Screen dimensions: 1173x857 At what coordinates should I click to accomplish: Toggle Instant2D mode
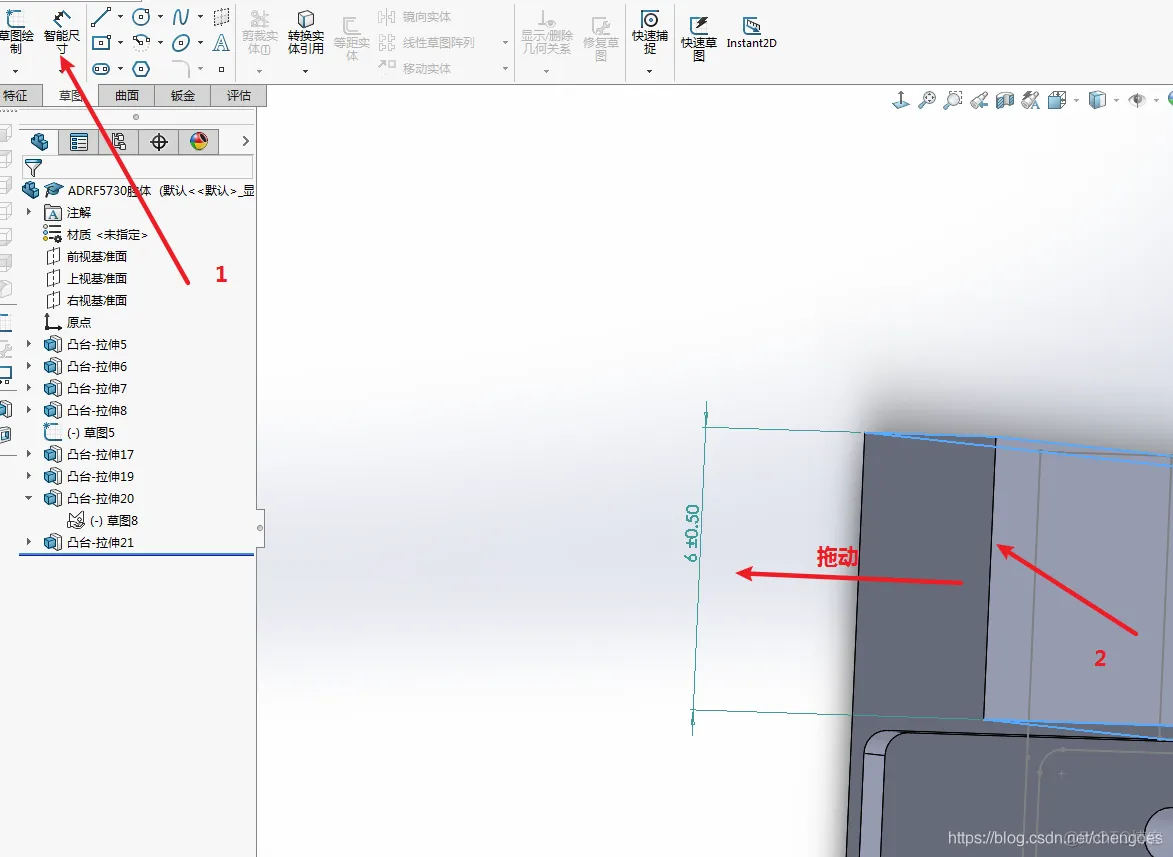[x=751, y=34]
